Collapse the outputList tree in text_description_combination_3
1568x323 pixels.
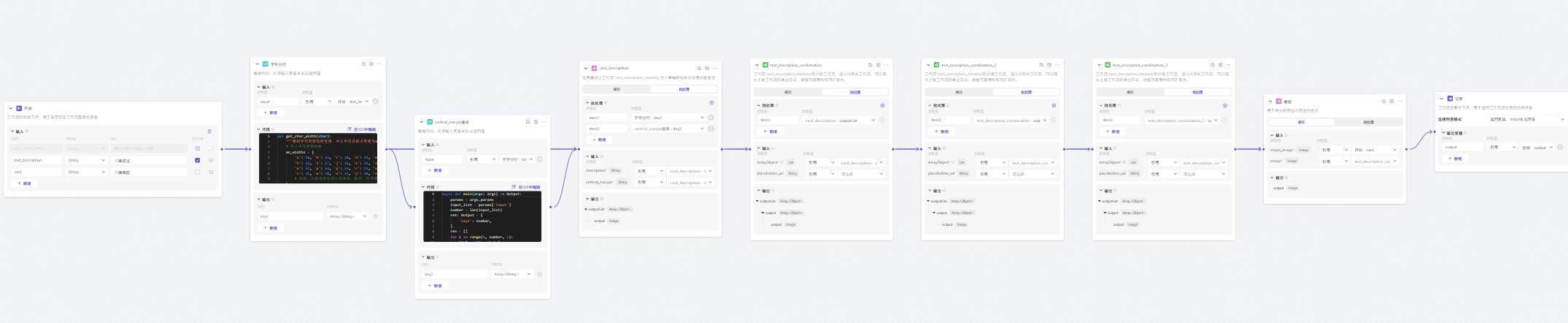1100,201
